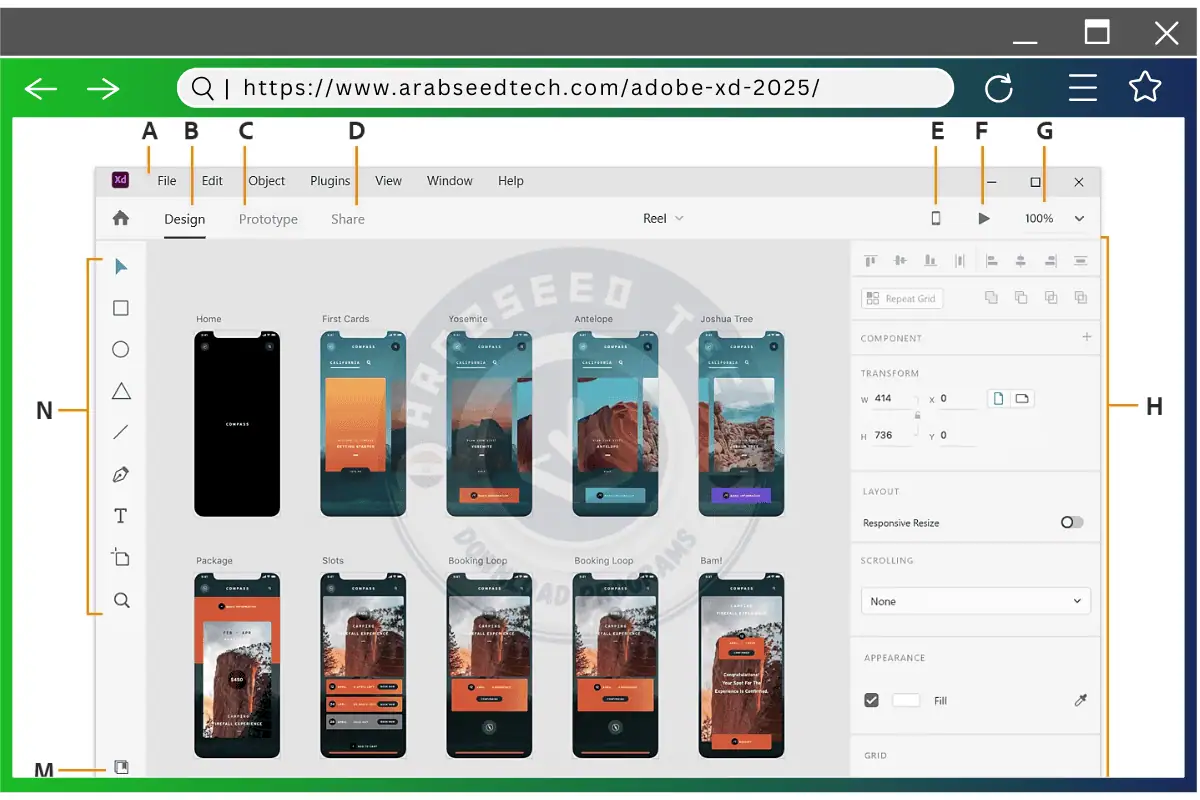The width and height of the screenshot is (1200, 800).
Task: Pick the Polygon tool
Action: [x=120, y=390]
